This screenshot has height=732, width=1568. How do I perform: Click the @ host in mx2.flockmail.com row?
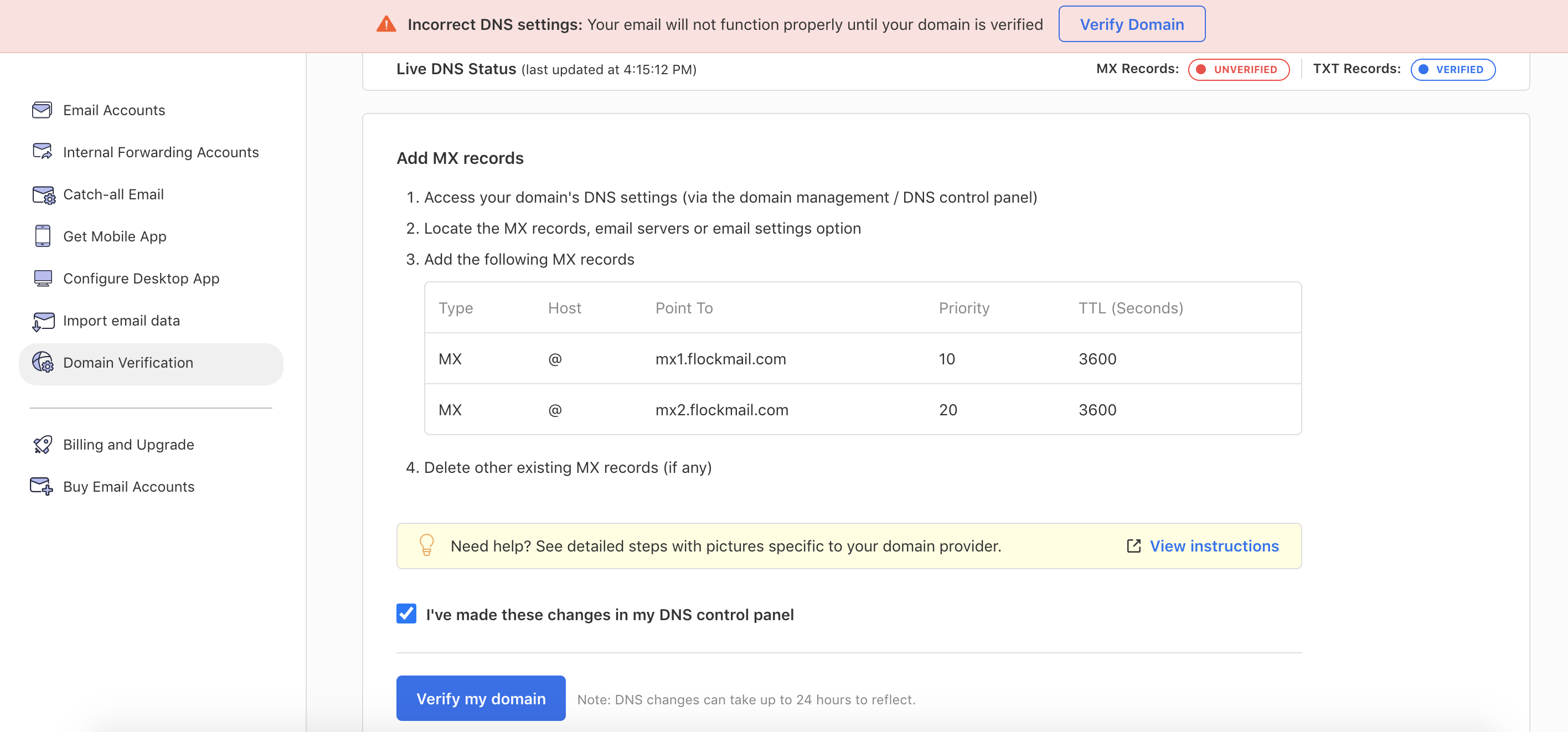pos(555,410)
